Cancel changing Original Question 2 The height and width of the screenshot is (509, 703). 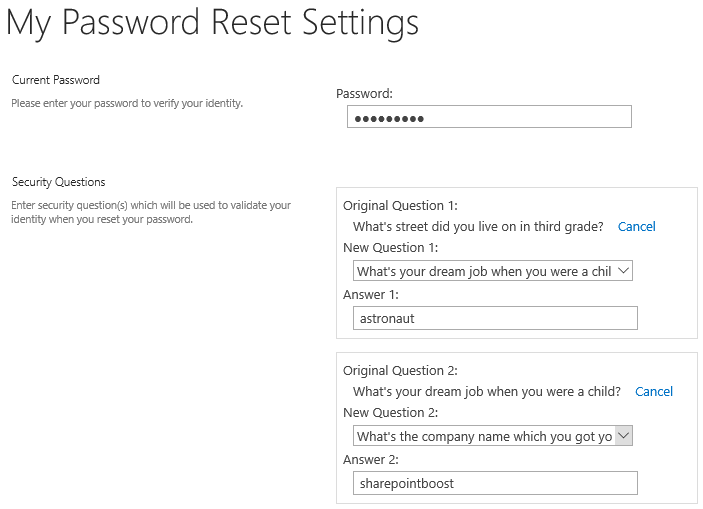click(654, 392)
